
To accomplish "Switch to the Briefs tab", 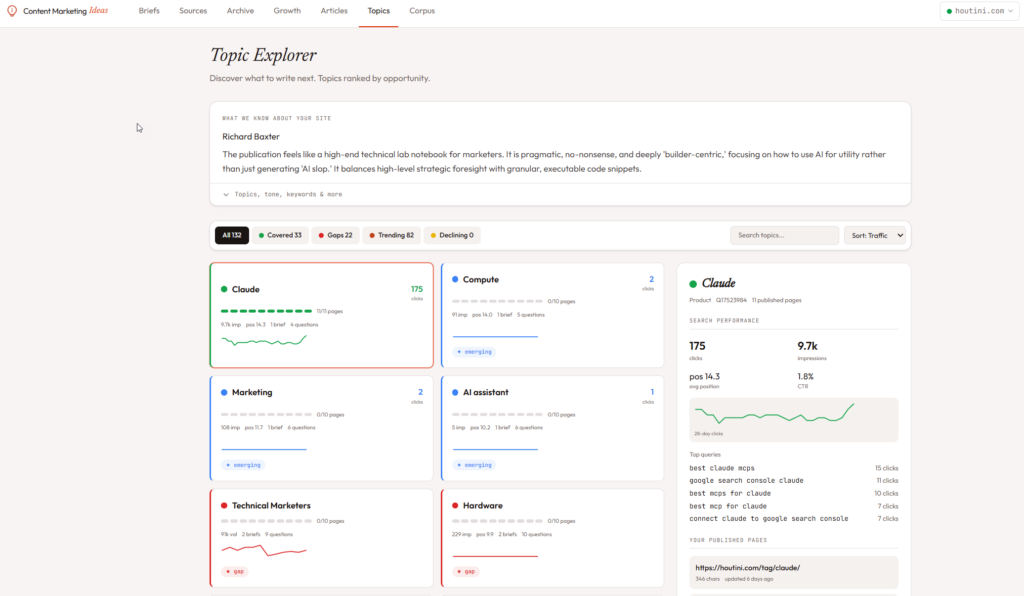I will [149, 11].
